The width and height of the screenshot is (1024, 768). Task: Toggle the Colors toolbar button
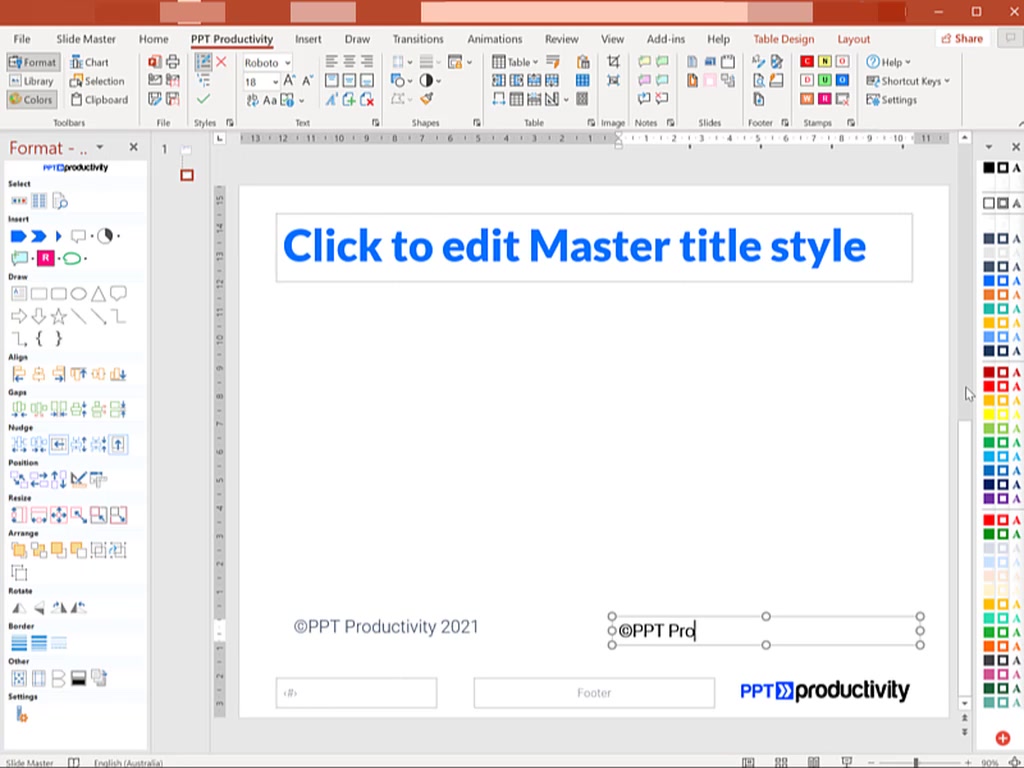click(x=31, y=100)
